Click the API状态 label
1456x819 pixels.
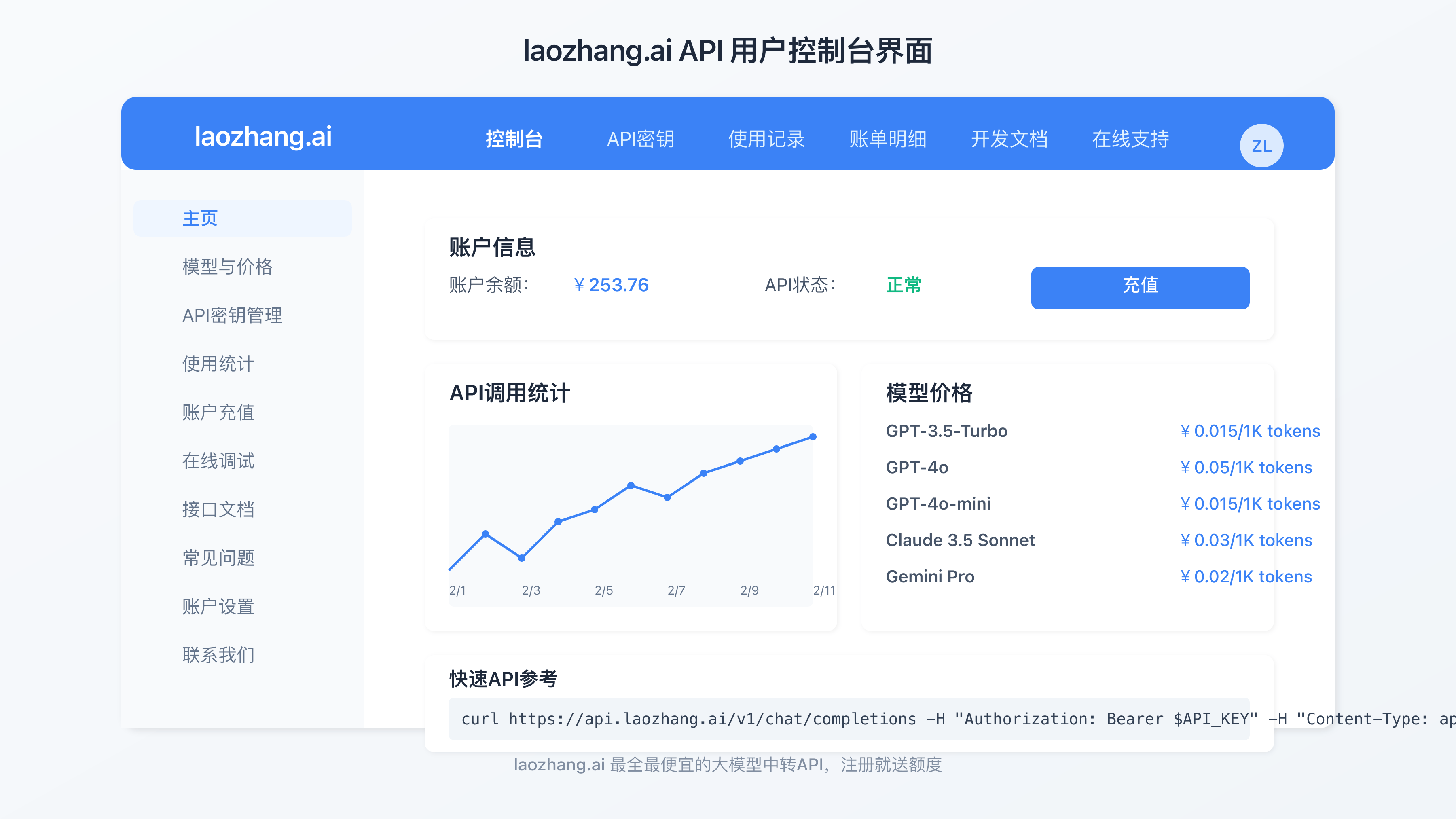pos(800,285)
